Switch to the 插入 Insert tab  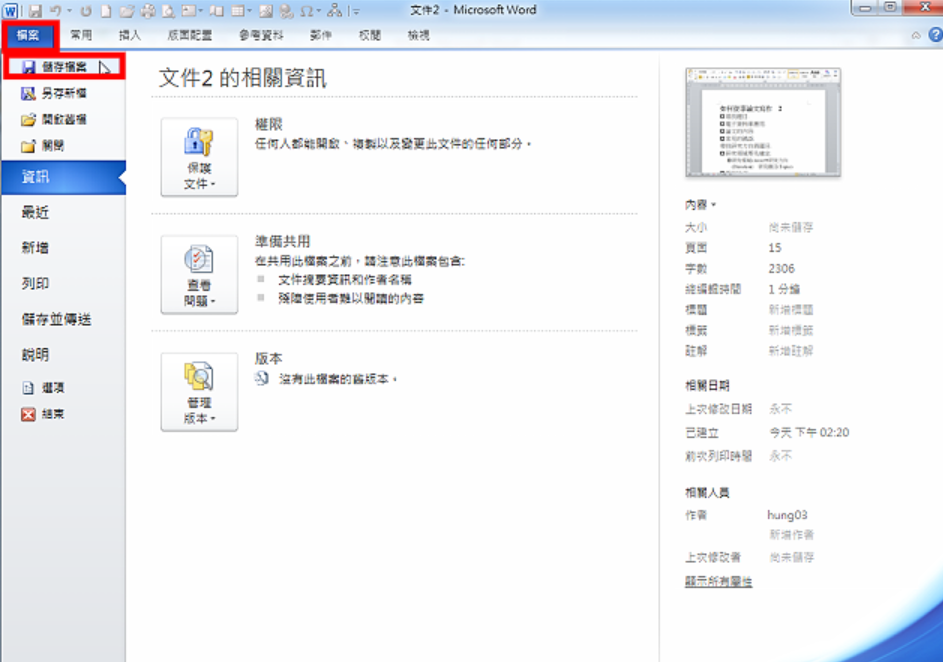coord(130,35)
